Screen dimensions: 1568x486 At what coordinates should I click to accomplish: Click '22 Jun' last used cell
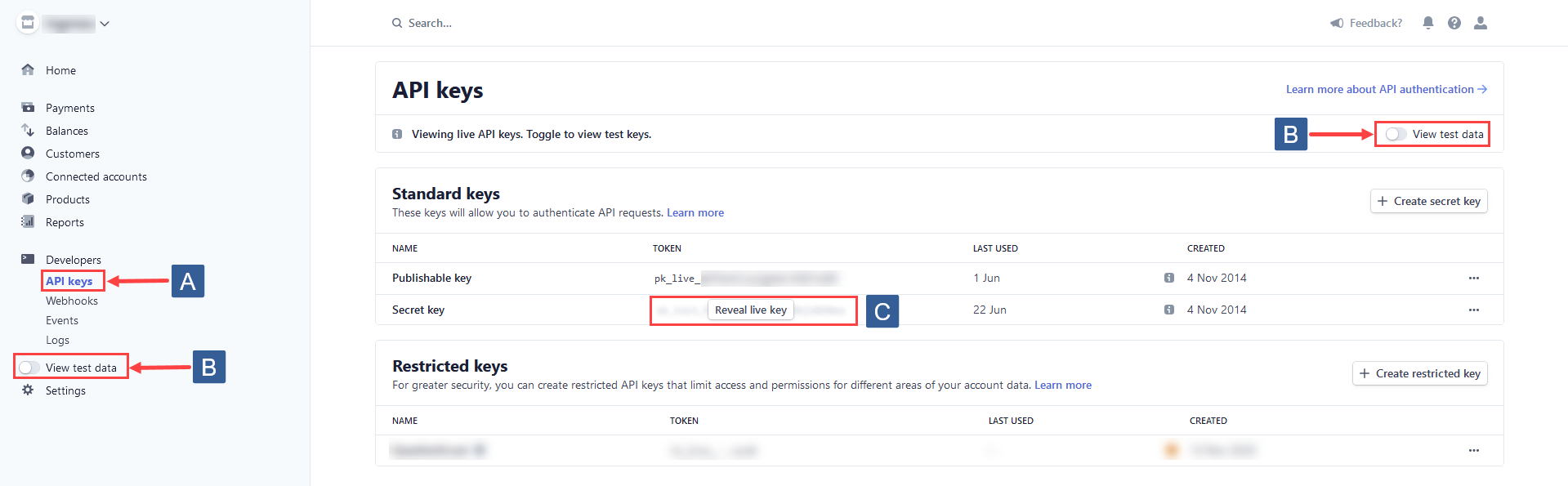point(989,310)
